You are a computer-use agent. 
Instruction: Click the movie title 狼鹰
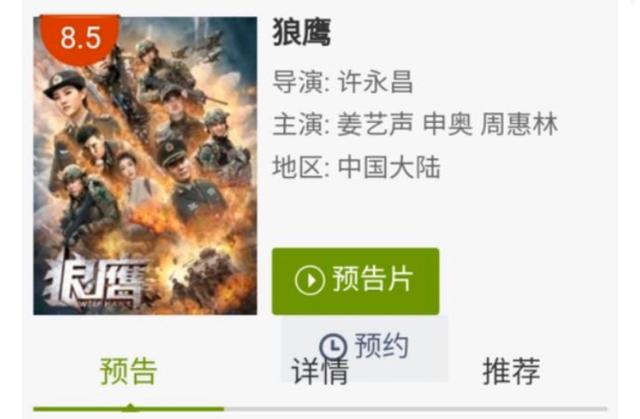click(x=302, y=33)
